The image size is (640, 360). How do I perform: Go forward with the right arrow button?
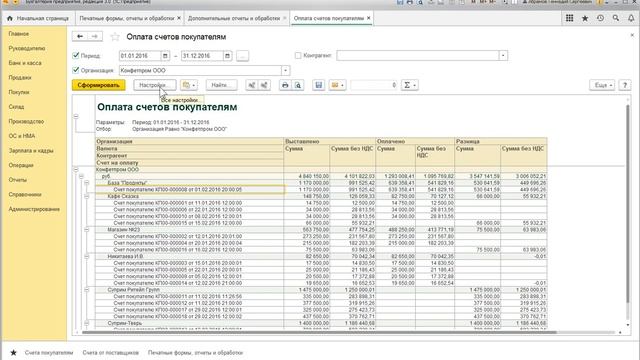[95, 37]
